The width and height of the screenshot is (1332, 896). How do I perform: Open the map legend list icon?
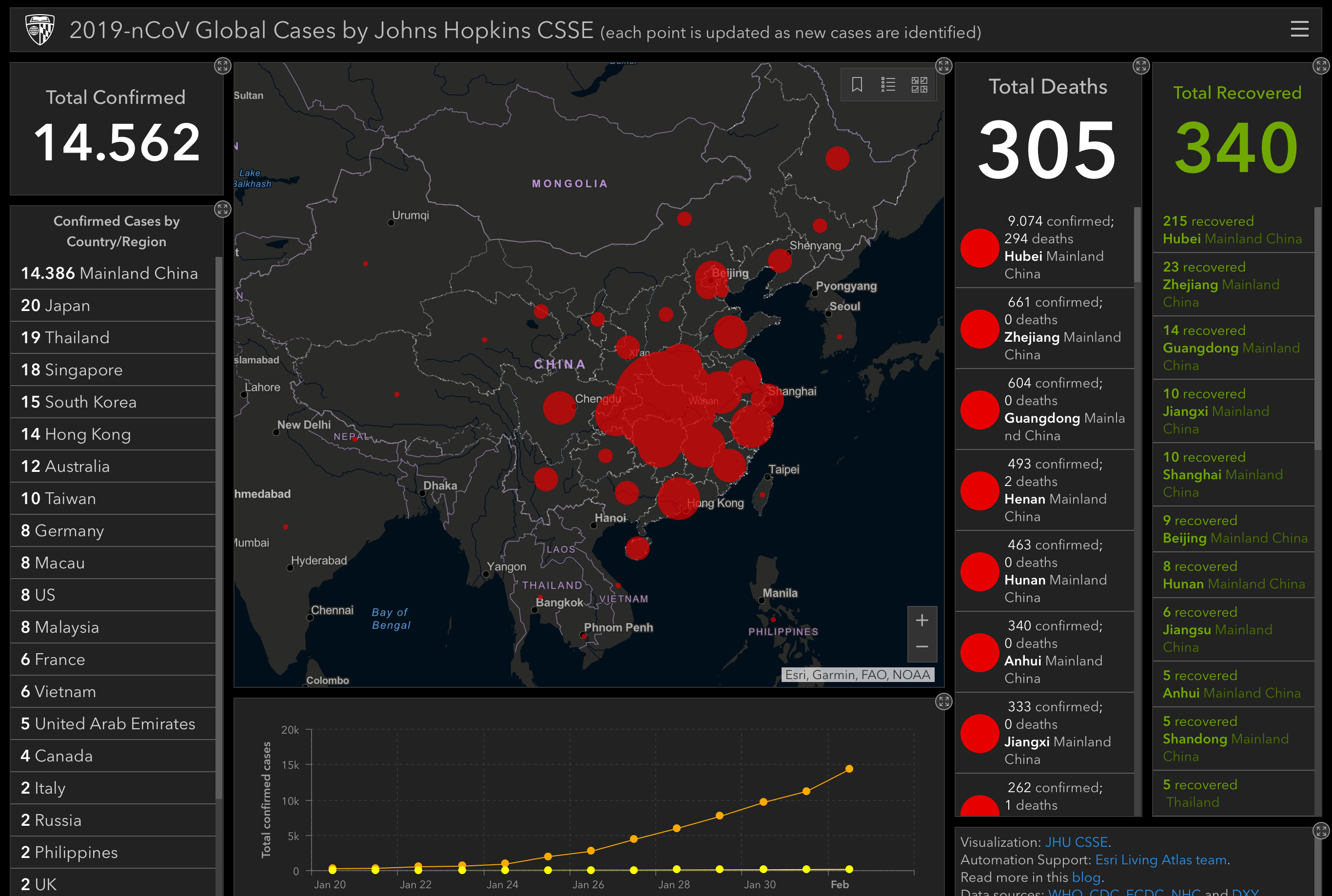pos(888,84)
